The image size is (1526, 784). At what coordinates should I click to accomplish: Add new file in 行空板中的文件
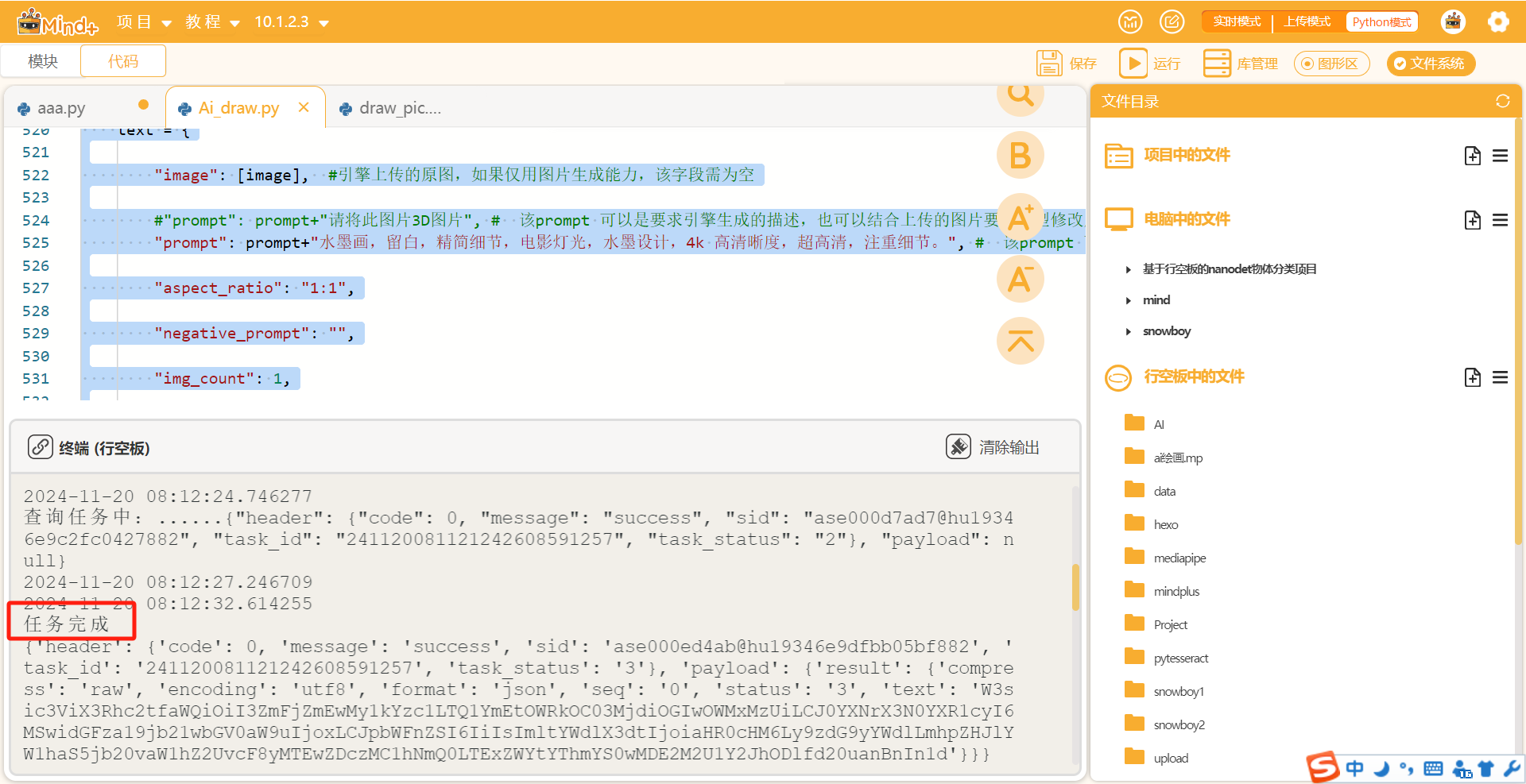point(1472,377)
